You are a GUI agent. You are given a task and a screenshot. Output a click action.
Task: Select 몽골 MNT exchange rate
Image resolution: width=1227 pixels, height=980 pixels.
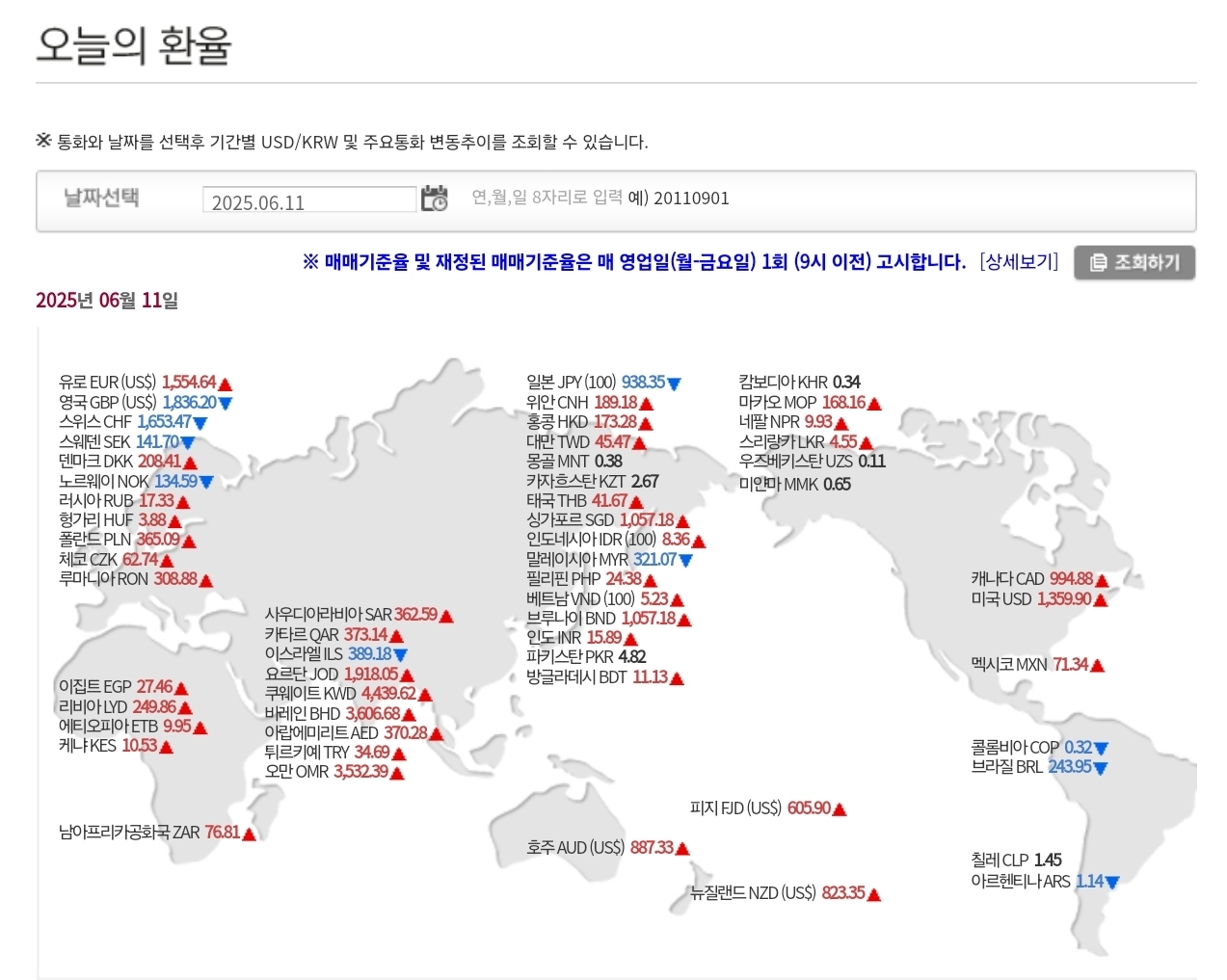574,462
